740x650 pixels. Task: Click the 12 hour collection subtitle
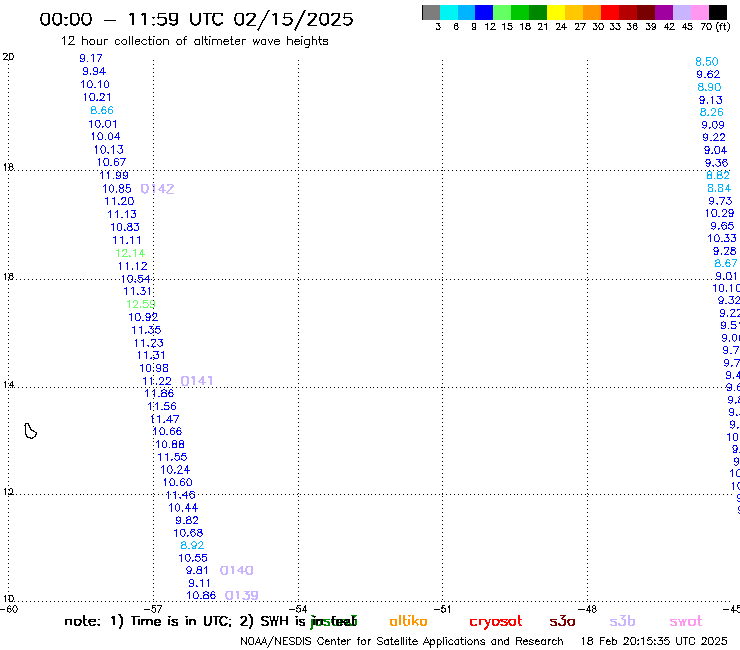[x=194, y=41]
